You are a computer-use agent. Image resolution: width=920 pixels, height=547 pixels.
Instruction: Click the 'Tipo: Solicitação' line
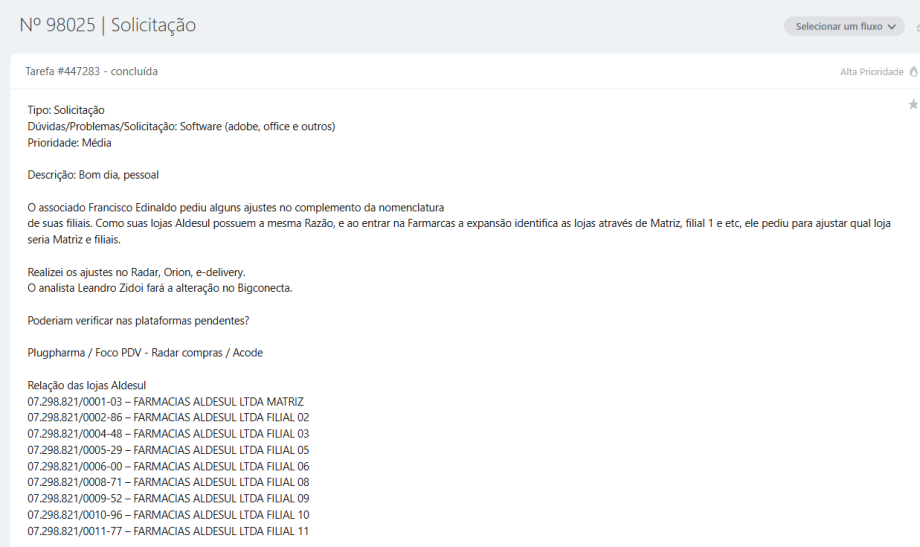tap(66, 110)
